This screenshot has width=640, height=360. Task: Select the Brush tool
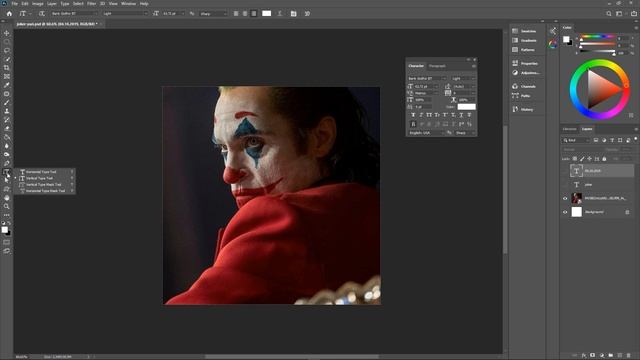point(7,102)
